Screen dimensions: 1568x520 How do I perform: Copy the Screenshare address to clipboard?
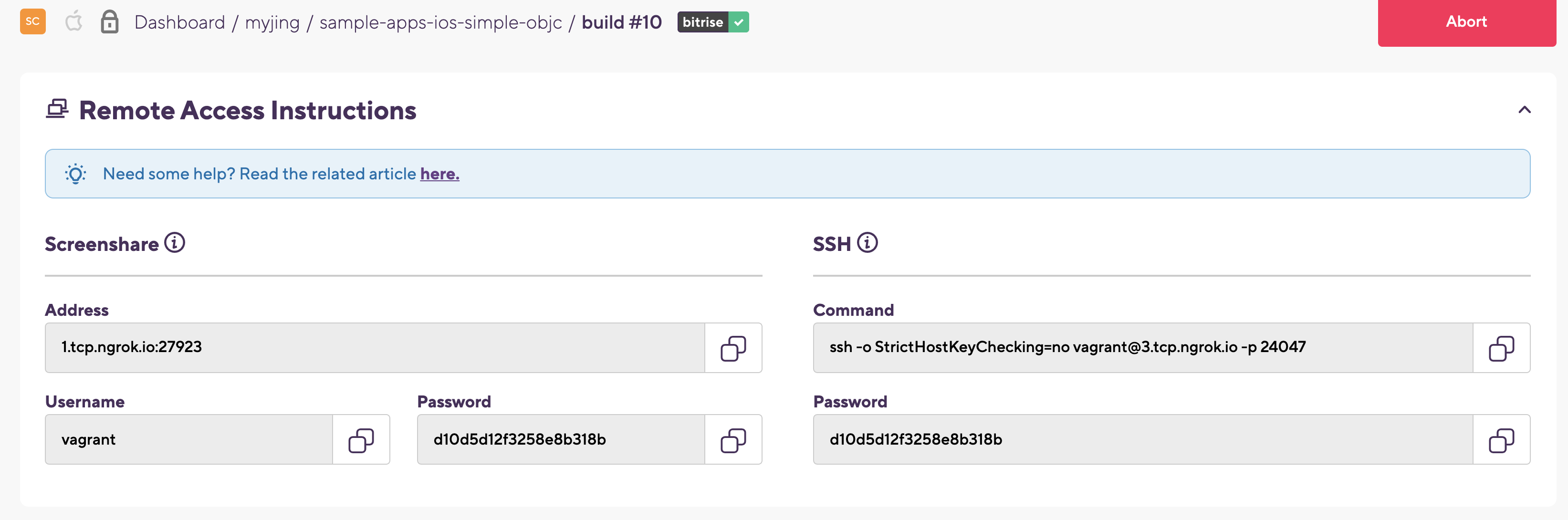pyautogui.click(x=733, y=348)
